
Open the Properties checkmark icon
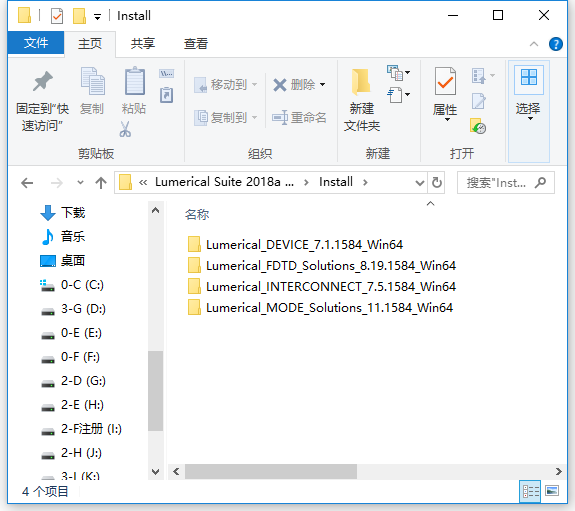click(445, 81)
